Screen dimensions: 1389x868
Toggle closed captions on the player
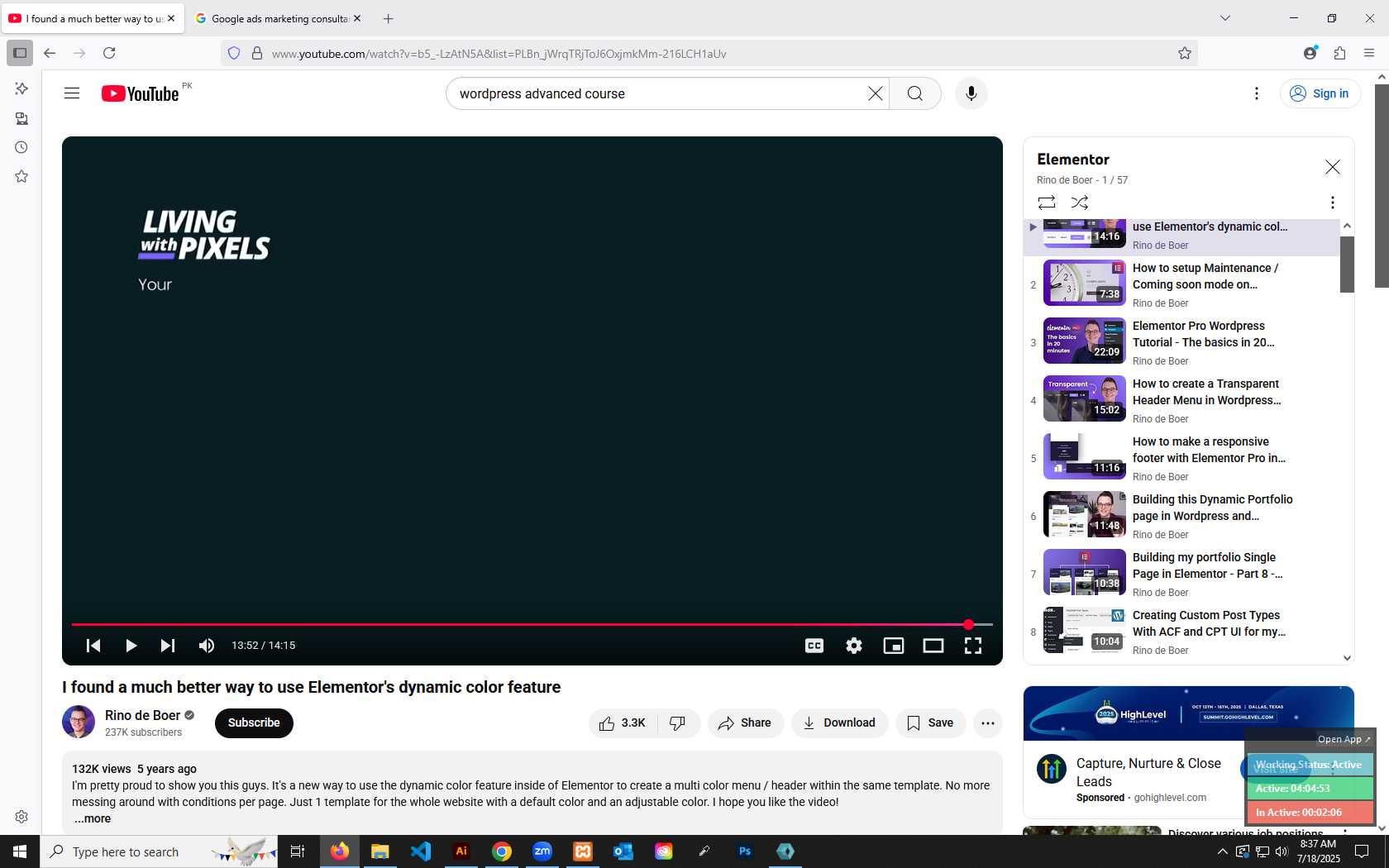tap(814, 646)
